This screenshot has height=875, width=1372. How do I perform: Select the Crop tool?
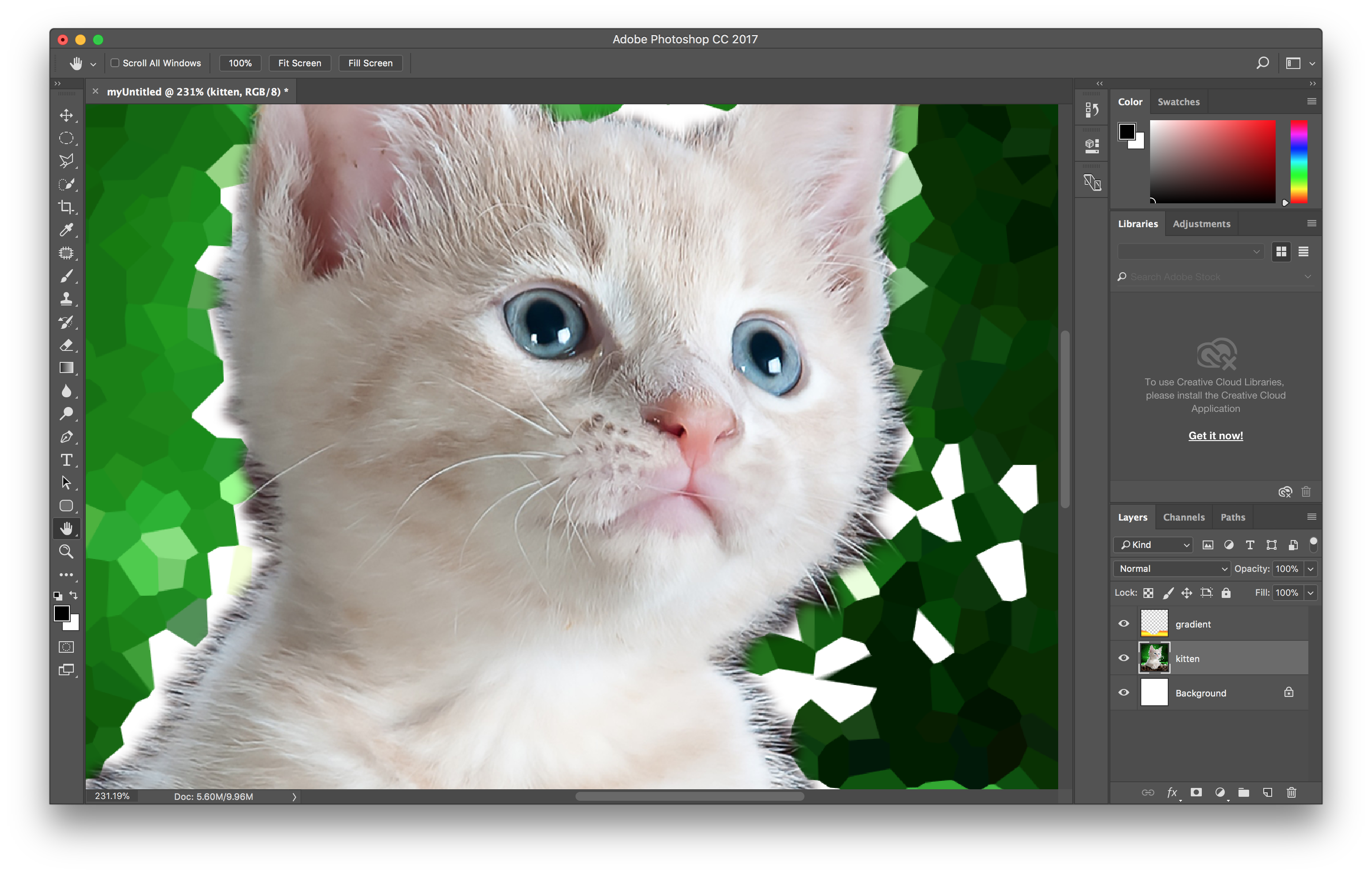(66, 207)
